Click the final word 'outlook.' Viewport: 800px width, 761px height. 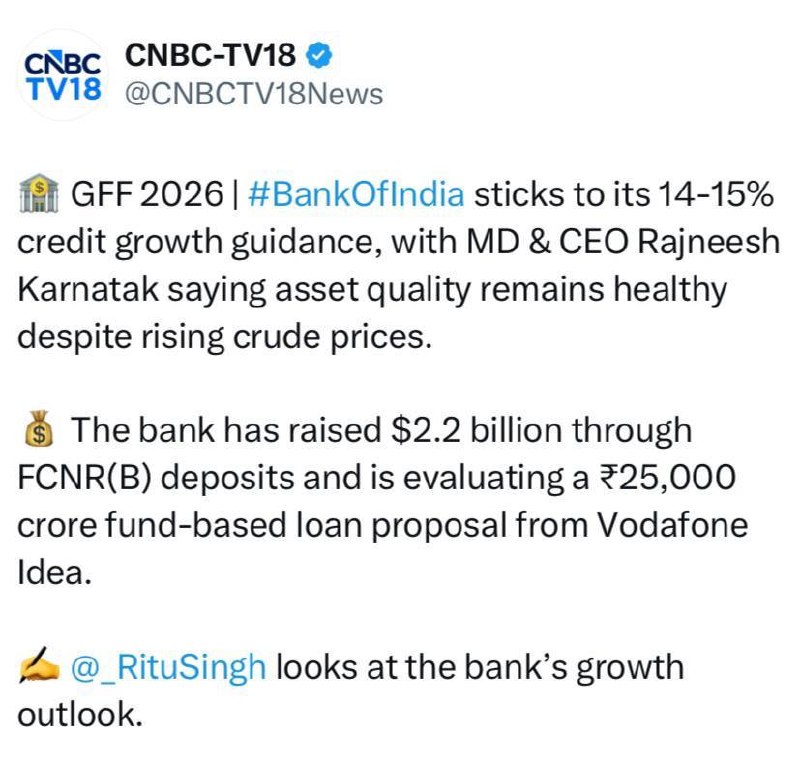click(79, 714)
